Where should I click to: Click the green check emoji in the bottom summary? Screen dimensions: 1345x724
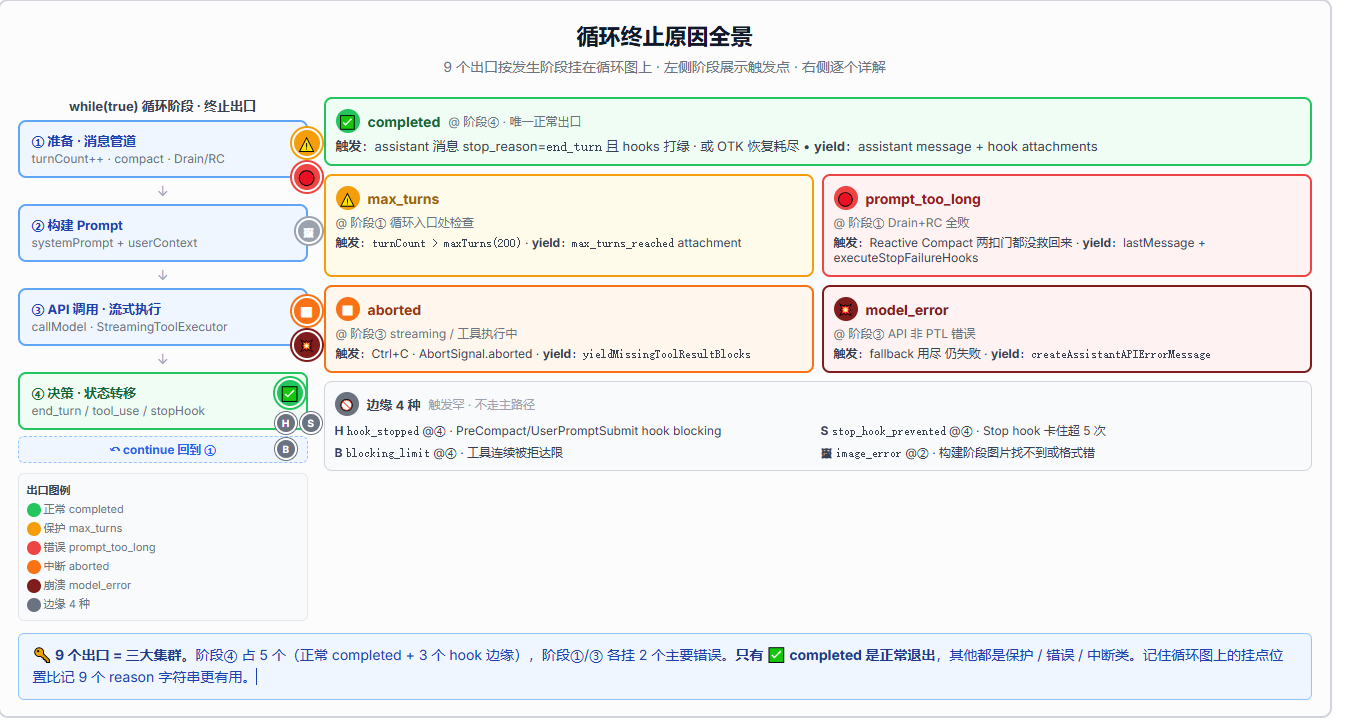[x=776, y=656]
